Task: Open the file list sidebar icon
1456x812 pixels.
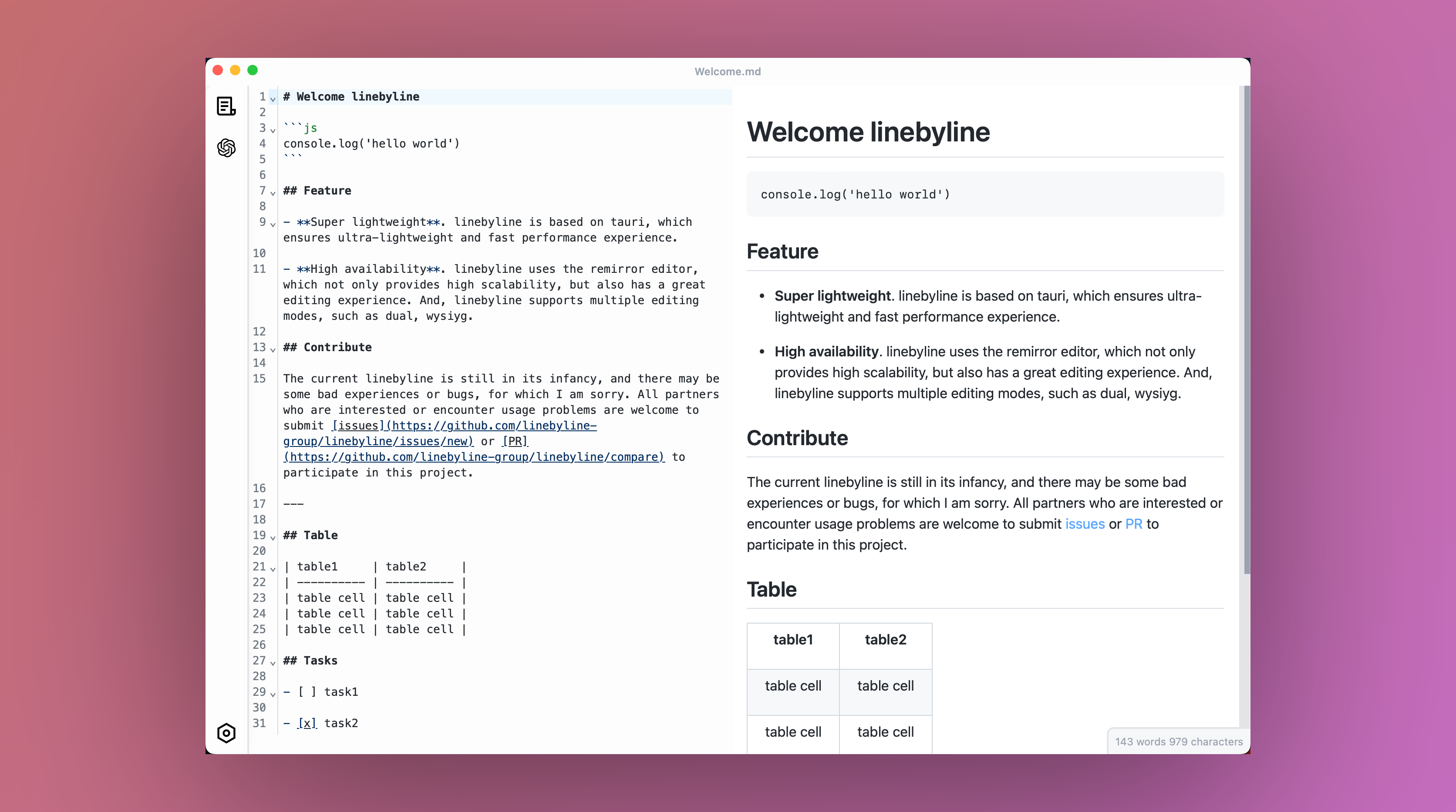Action: pyautogui.click(x=226, y=106)
